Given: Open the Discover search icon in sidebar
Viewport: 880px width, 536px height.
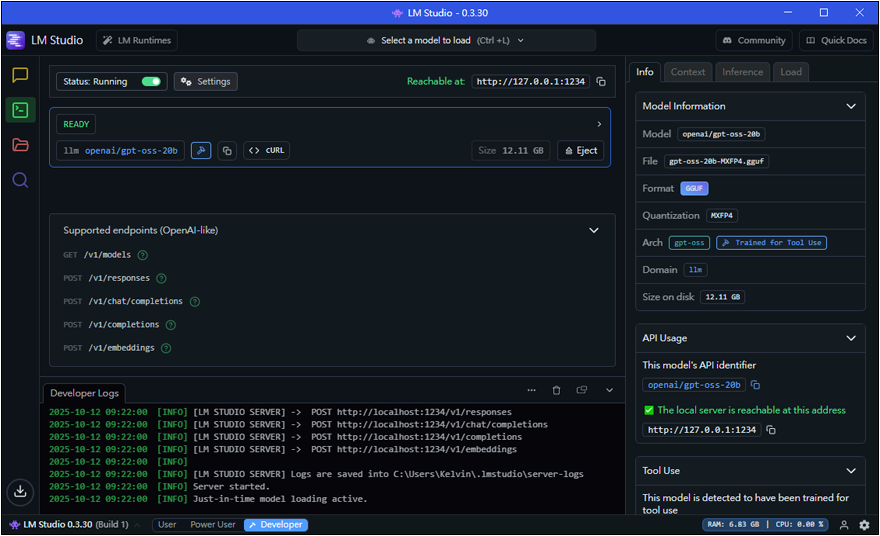Looking at the screenshot, I should 20,180.
